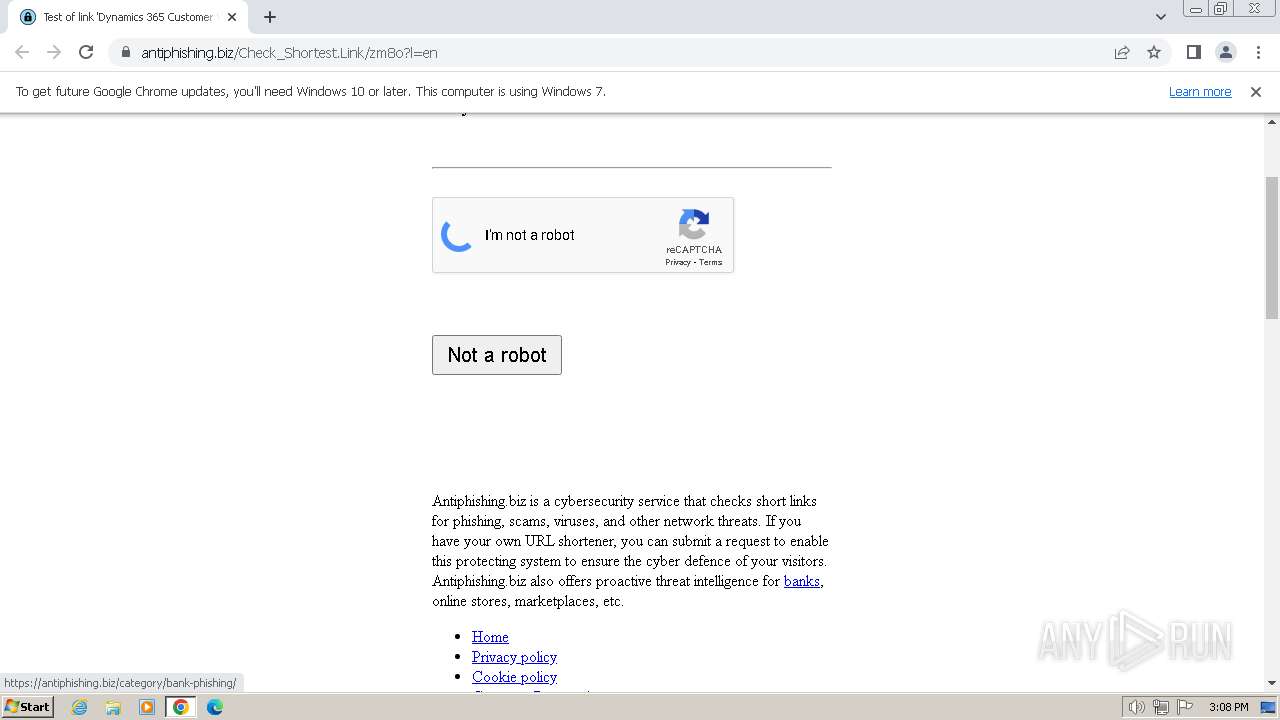The image size is (1280, 720).
Task: Open the side panel icon
Action: coord(1193,52)
